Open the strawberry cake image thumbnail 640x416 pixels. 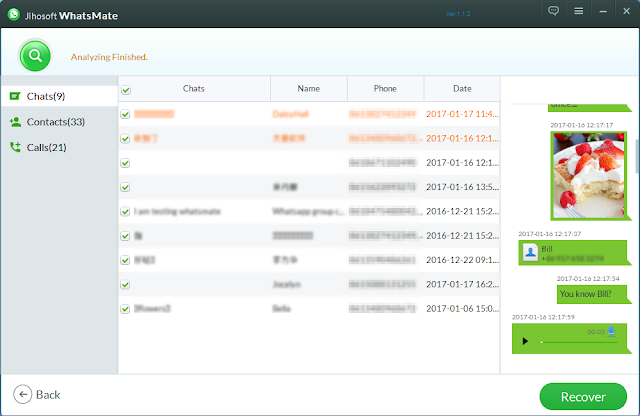[x=588, y=176]
